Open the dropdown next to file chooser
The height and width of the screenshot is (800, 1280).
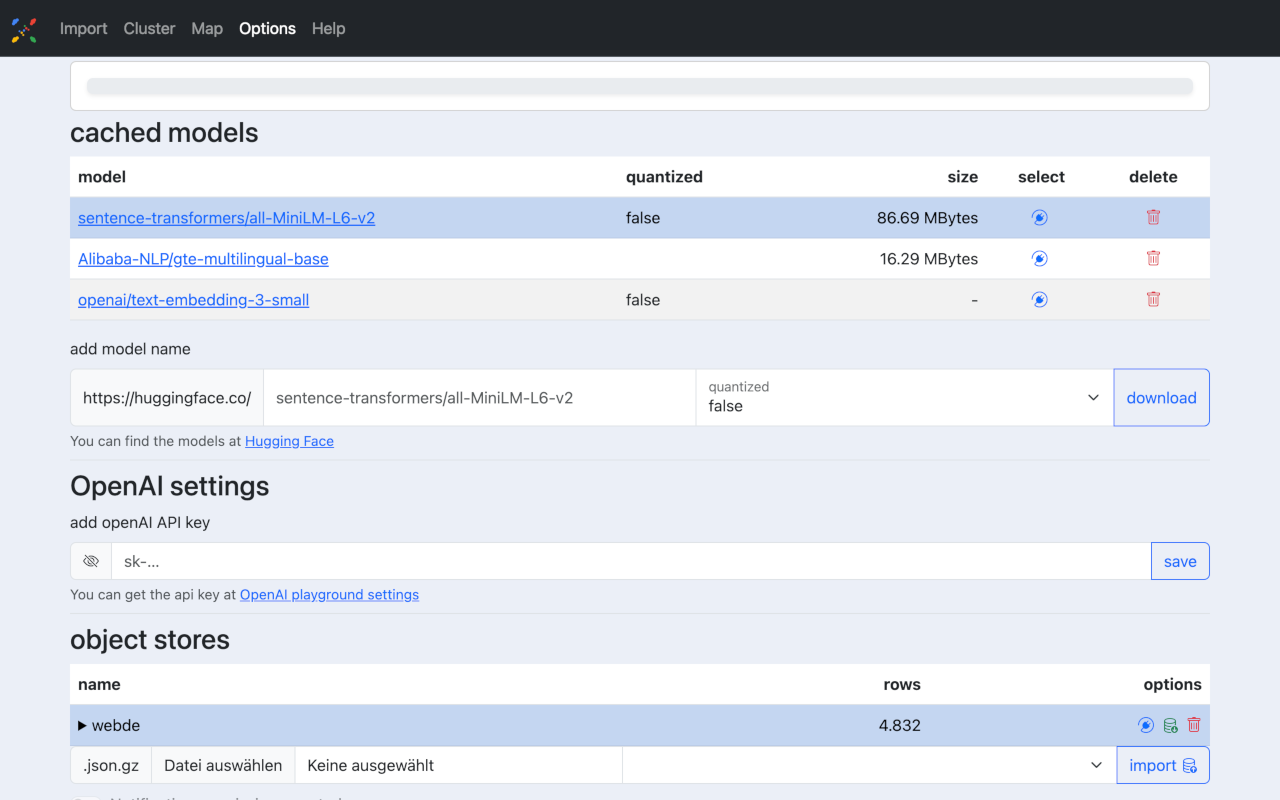point(869,765)
